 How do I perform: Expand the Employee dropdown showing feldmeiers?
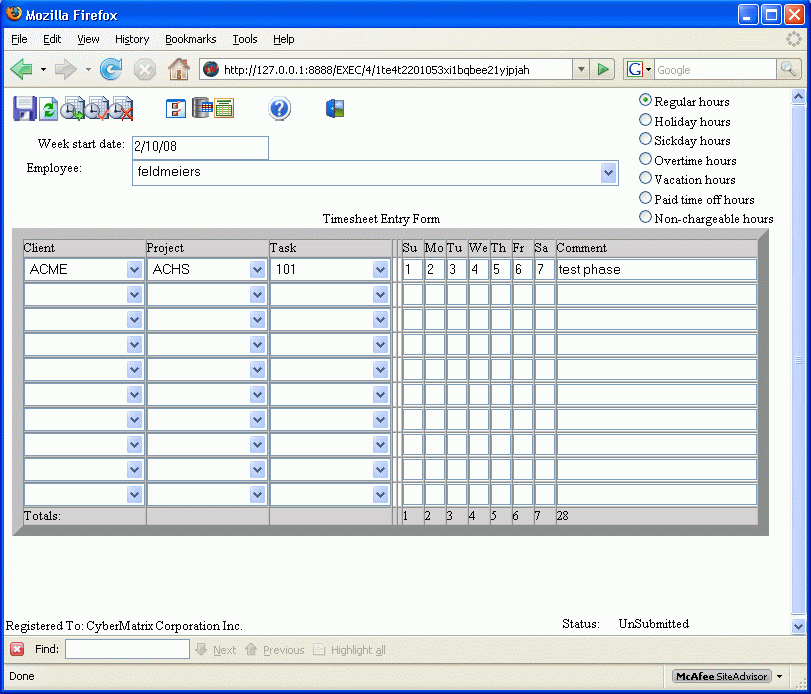pos(608,173)
